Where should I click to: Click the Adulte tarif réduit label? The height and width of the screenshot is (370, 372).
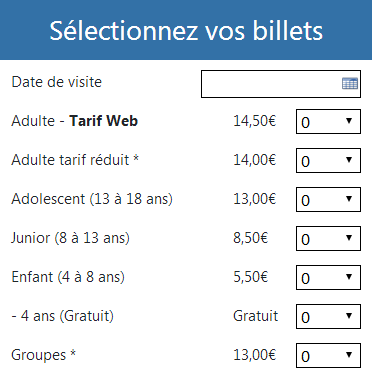tap(75, 160)
